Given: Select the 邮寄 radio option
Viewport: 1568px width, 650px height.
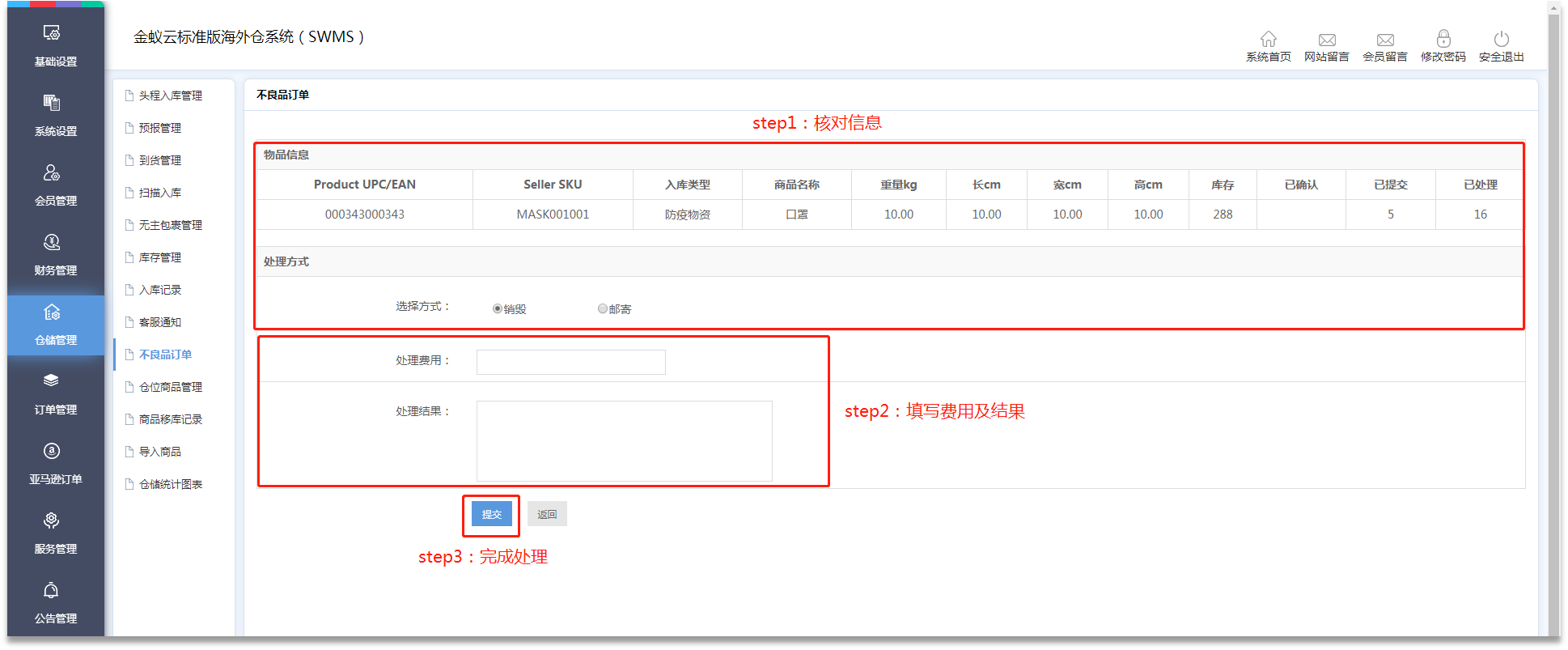Looking at the screenshot, I should coord(603,309).
